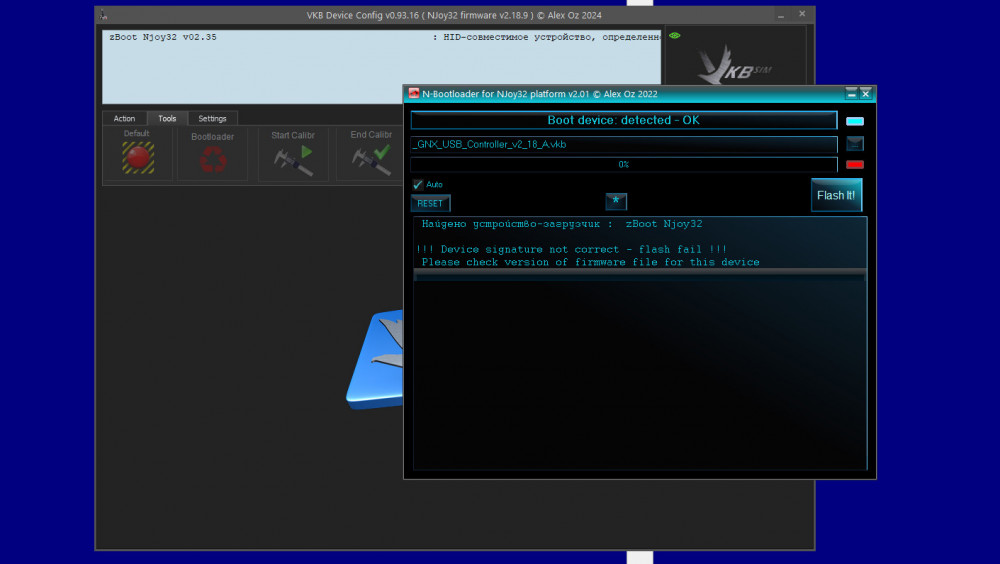Switch to the Action tab

[124, 118]
